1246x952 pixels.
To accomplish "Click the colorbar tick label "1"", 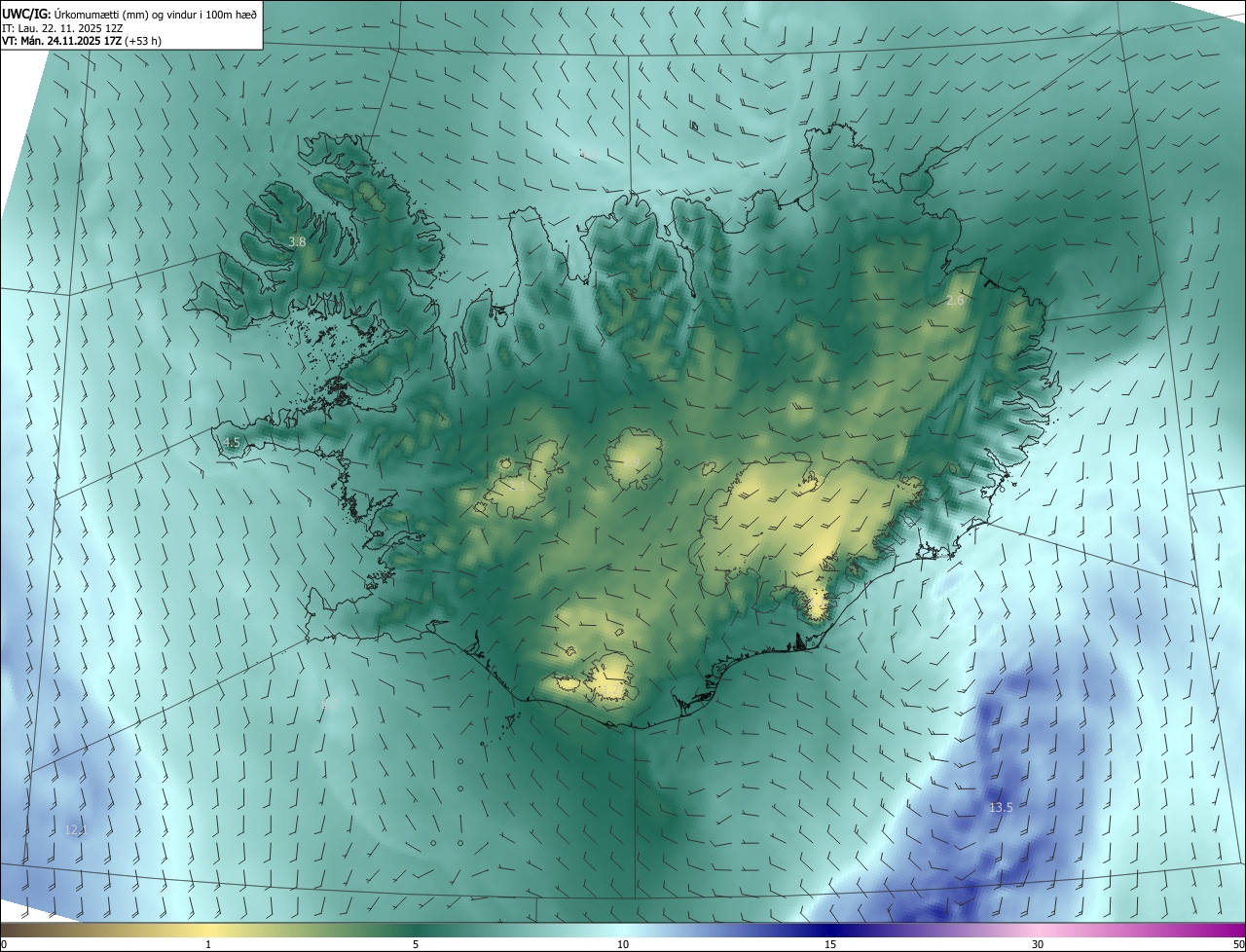I will (208, 945).
